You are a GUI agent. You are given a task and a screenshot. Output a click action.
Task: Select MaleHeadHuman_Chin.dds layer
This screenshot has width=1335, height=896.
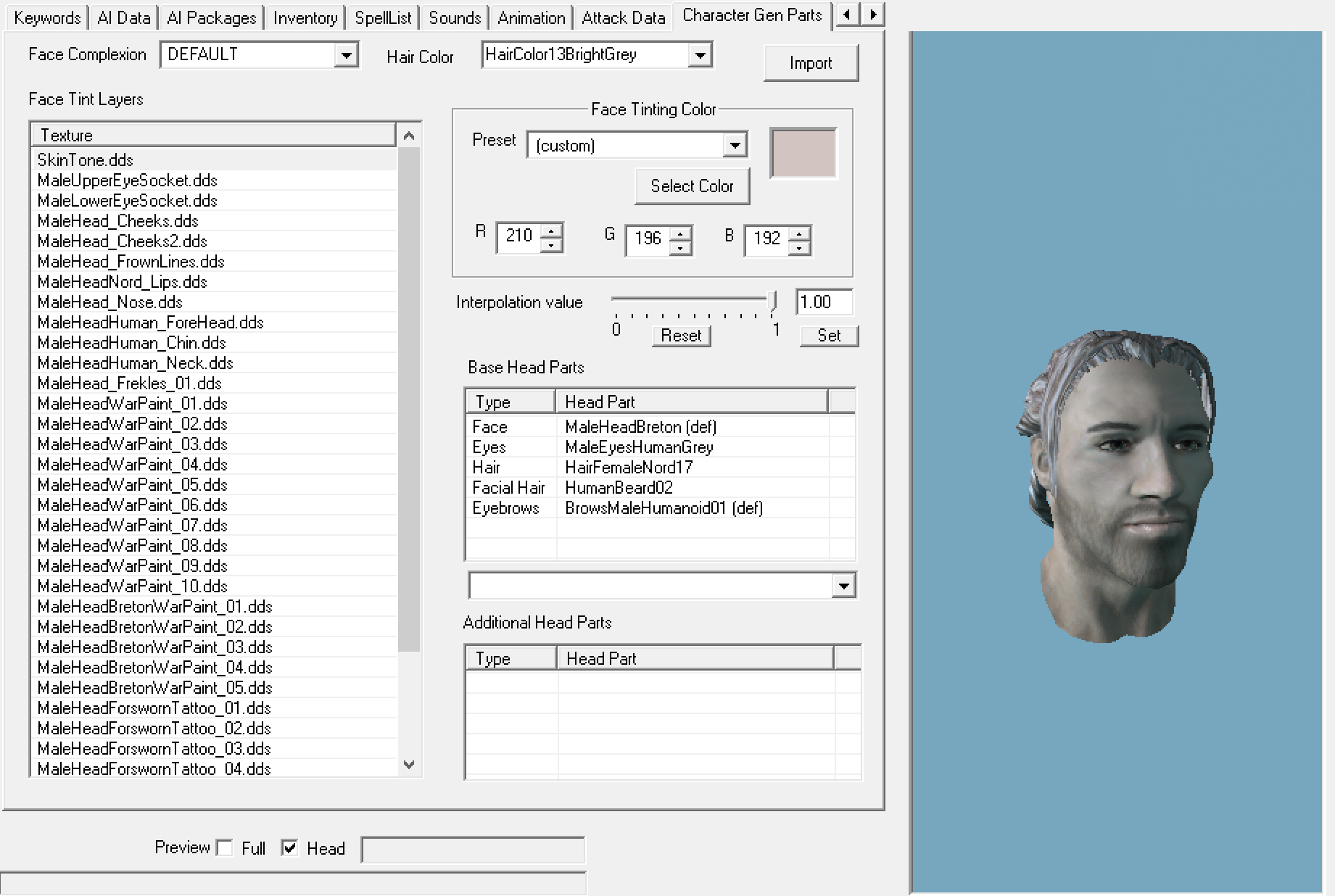click(x=215, y=343)
